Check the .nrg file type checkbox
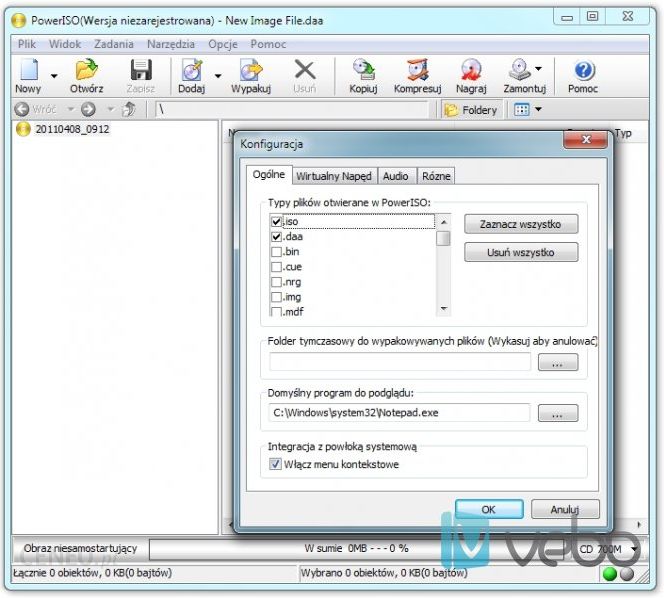The width and height of the screenshot is (664, 598). [277, 282]
